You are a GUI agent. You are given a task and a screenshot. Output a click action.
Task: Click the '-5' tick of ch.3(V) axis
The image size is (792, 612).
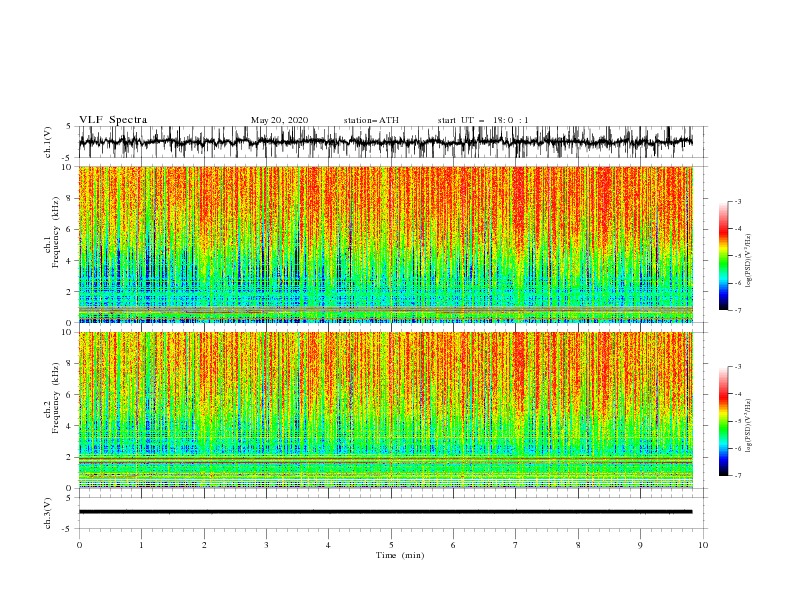click(x=68, y=529)
